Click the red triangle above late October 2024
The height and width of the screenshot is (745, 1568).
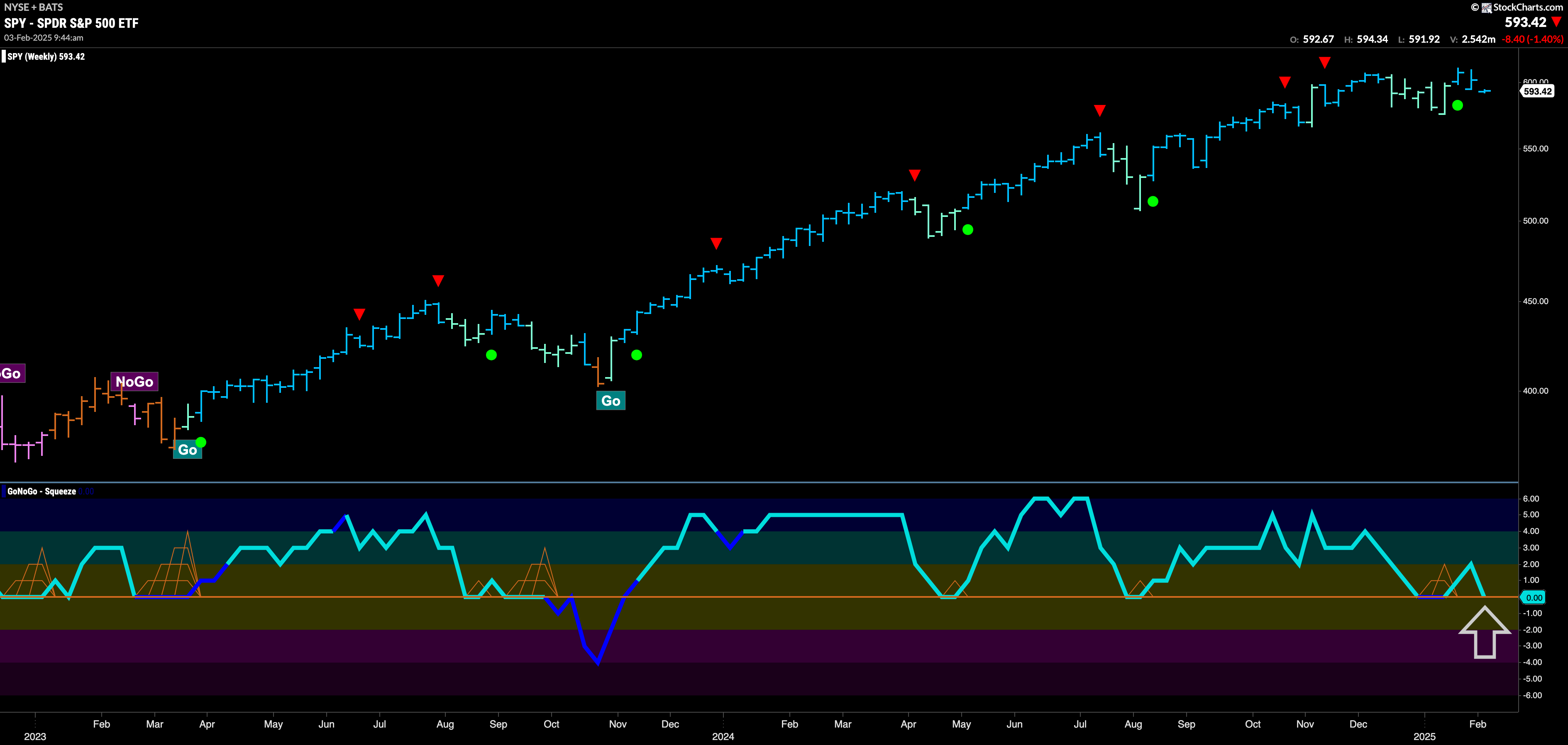pos(1285,82)
